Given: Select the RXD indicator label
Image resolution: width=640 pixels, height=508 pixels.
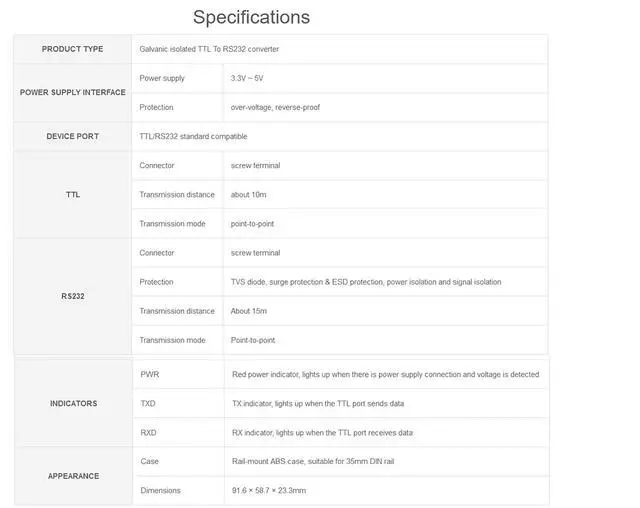Looking at the screenshot, I should (148, 433).
